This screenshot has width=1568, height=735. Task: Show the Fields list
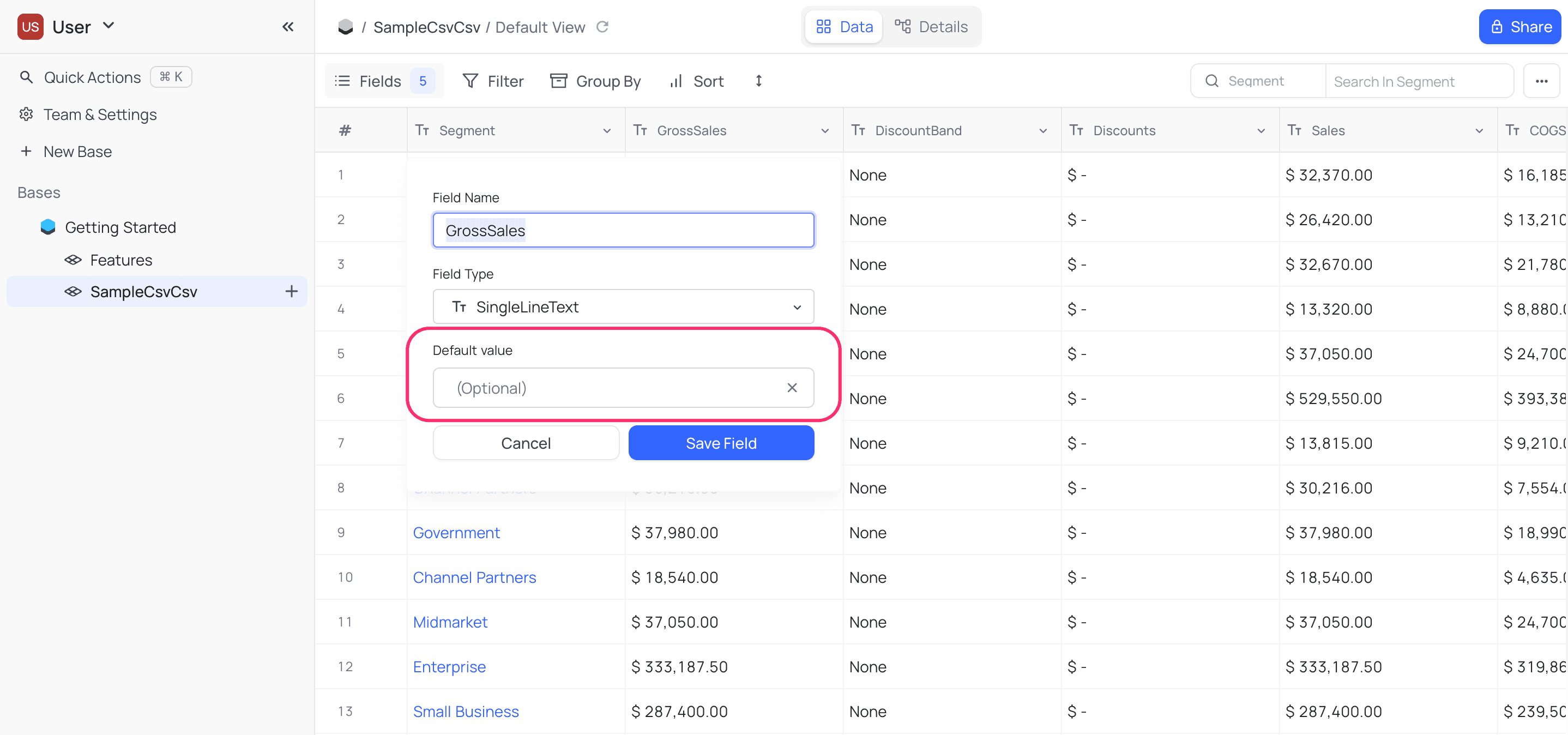tap(373, 80)
